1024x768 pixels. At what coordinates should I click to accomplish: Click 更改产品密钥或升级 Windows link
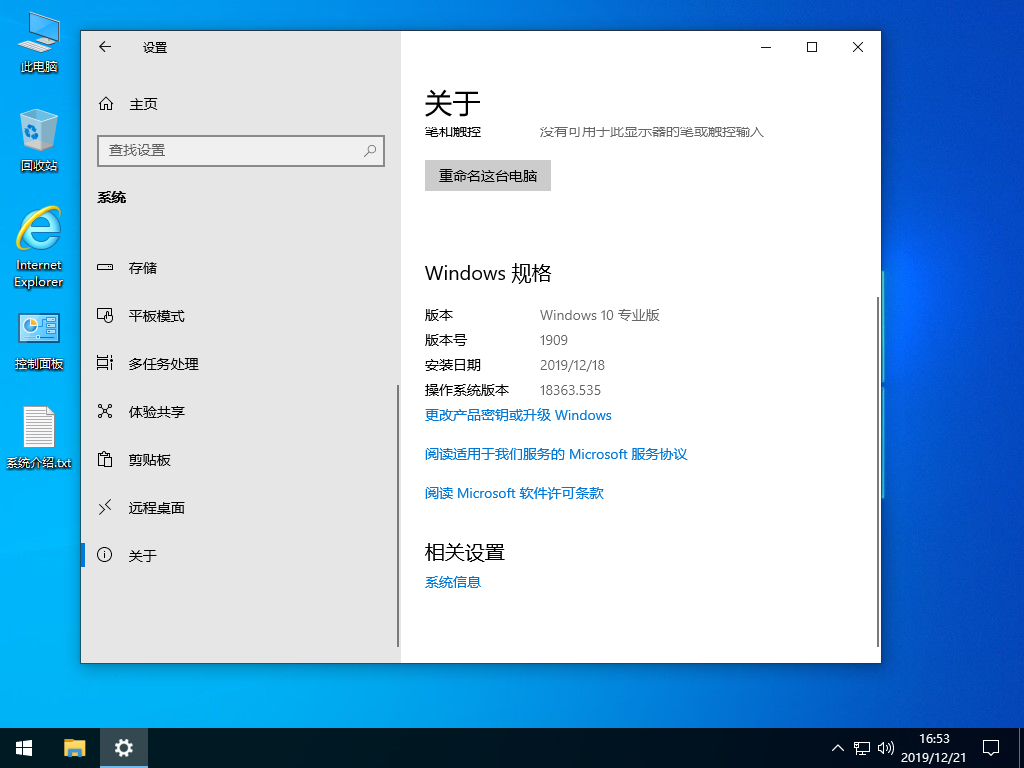(518, 415)
